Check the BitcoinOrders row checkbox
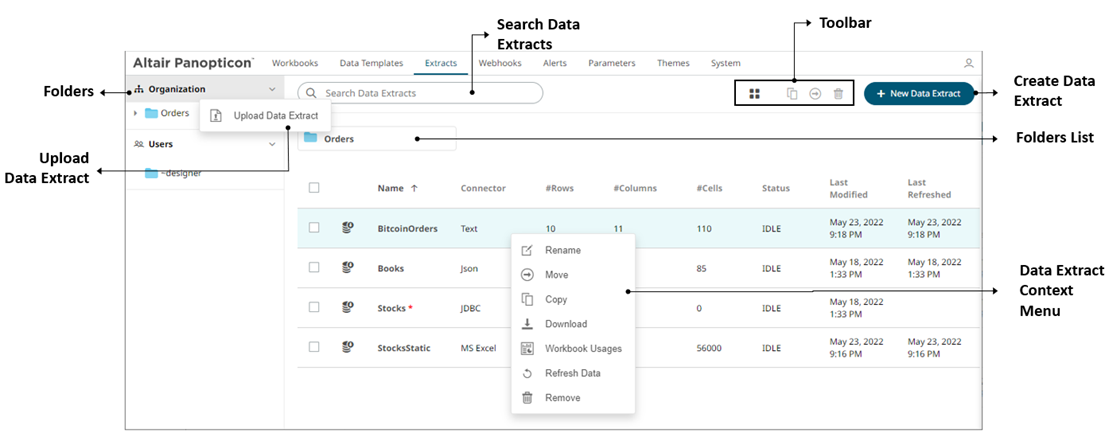The image size is (1109, 433). 314,228
